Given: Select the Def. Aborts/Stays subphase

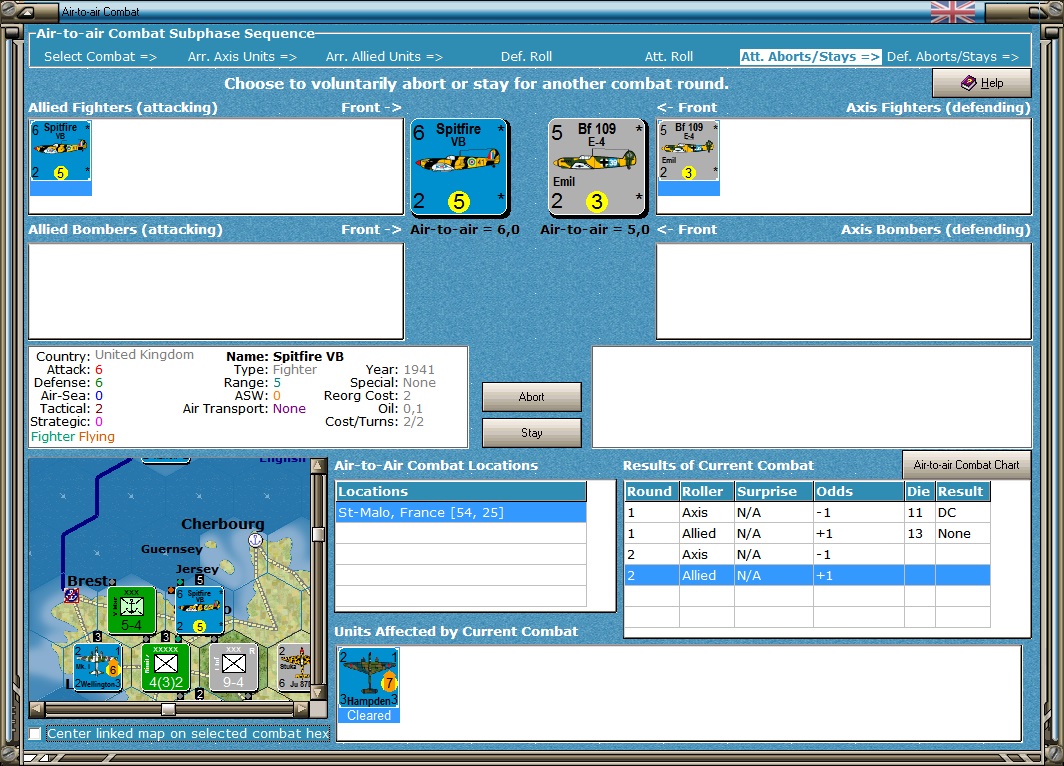Looking at the screenshot, I should click(953, 57).
